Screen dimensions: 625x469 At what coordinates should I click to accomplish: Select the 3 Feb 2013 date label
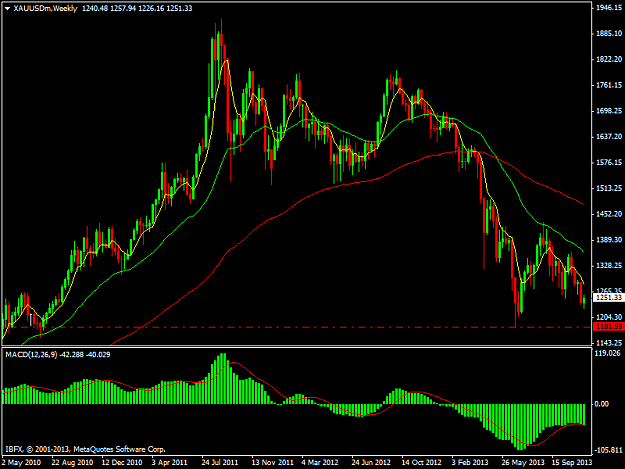[x=470, y=463]
